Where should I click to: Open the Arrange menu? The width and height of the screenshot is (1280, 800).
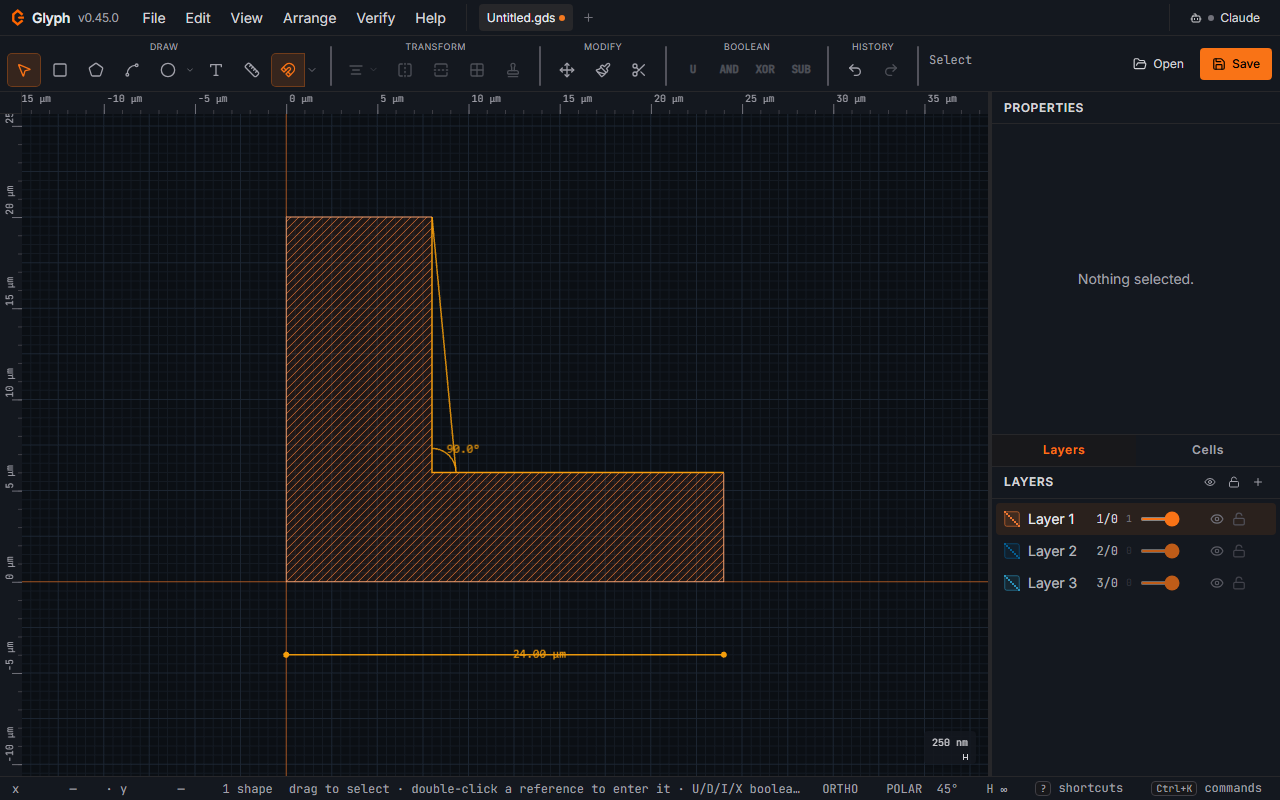[310, 18]
